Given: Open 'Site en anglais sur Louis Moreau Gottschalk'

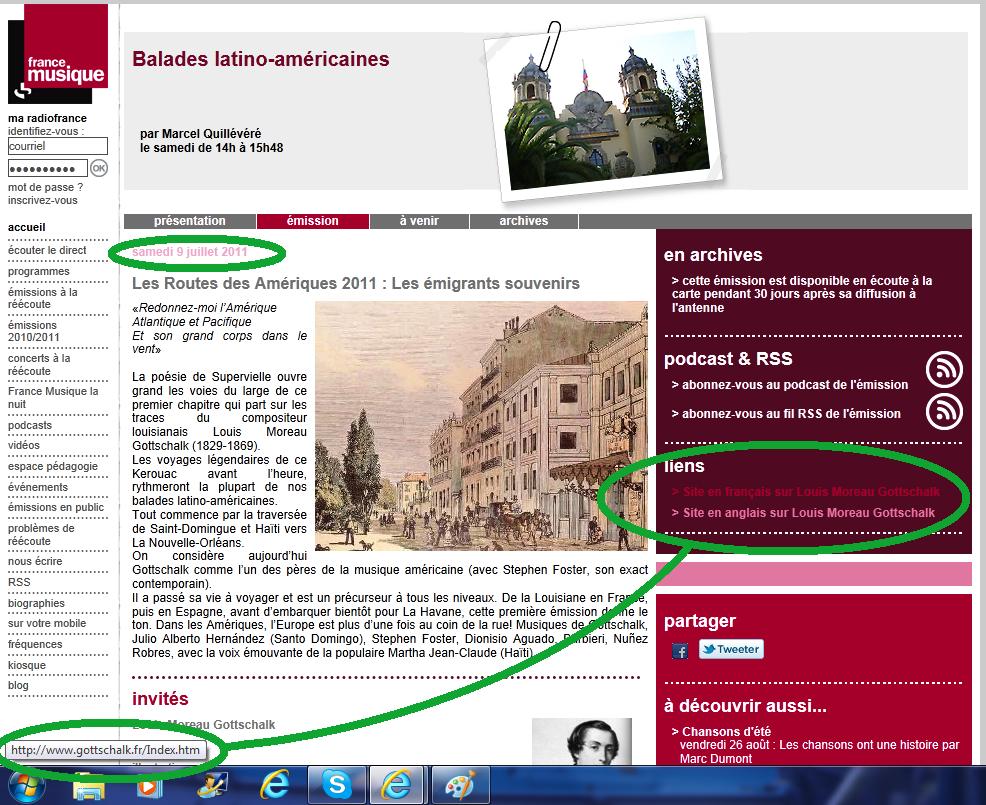Looking at the screenshot, I should 803,513.
